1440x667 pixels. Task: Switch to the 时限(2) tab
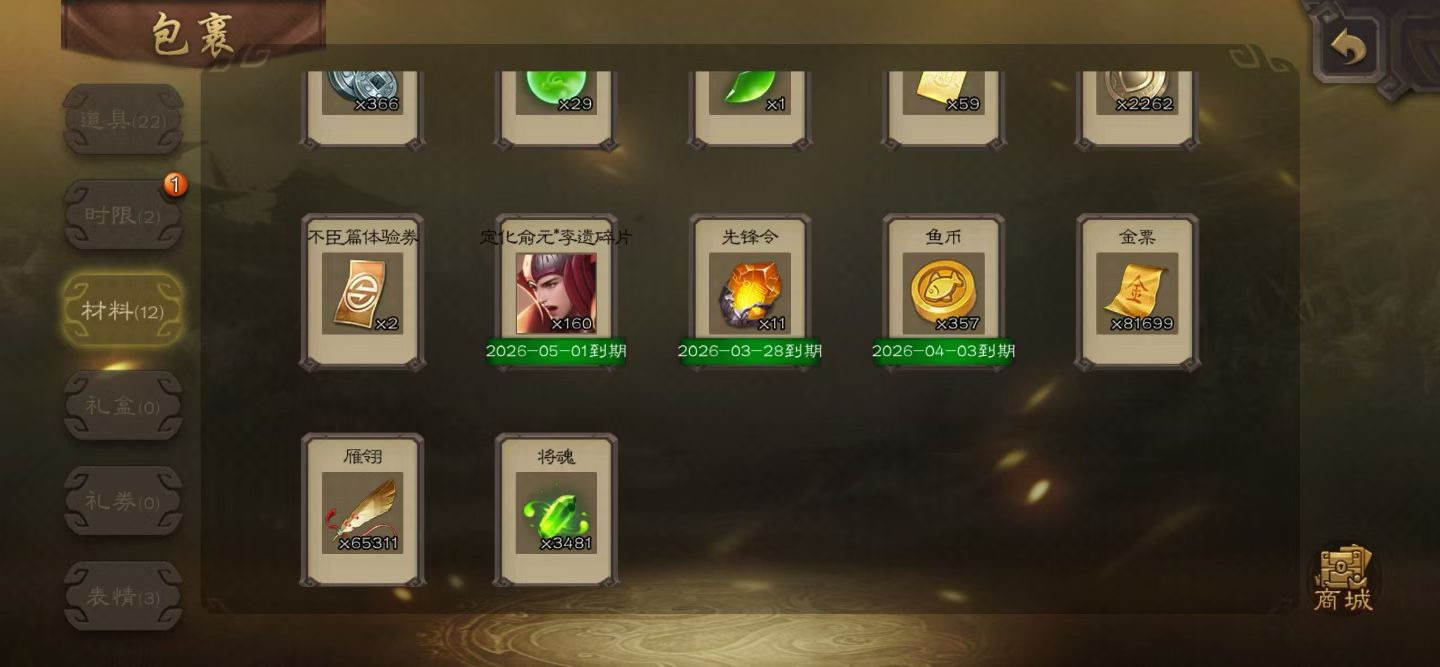coord(123,215)
